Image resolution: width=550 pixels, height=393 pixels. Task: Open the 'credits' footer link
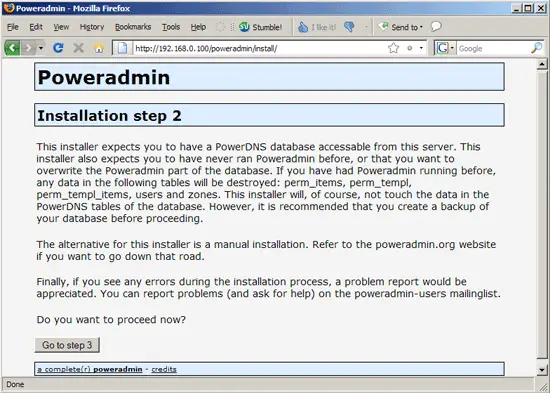click(164, 369)
